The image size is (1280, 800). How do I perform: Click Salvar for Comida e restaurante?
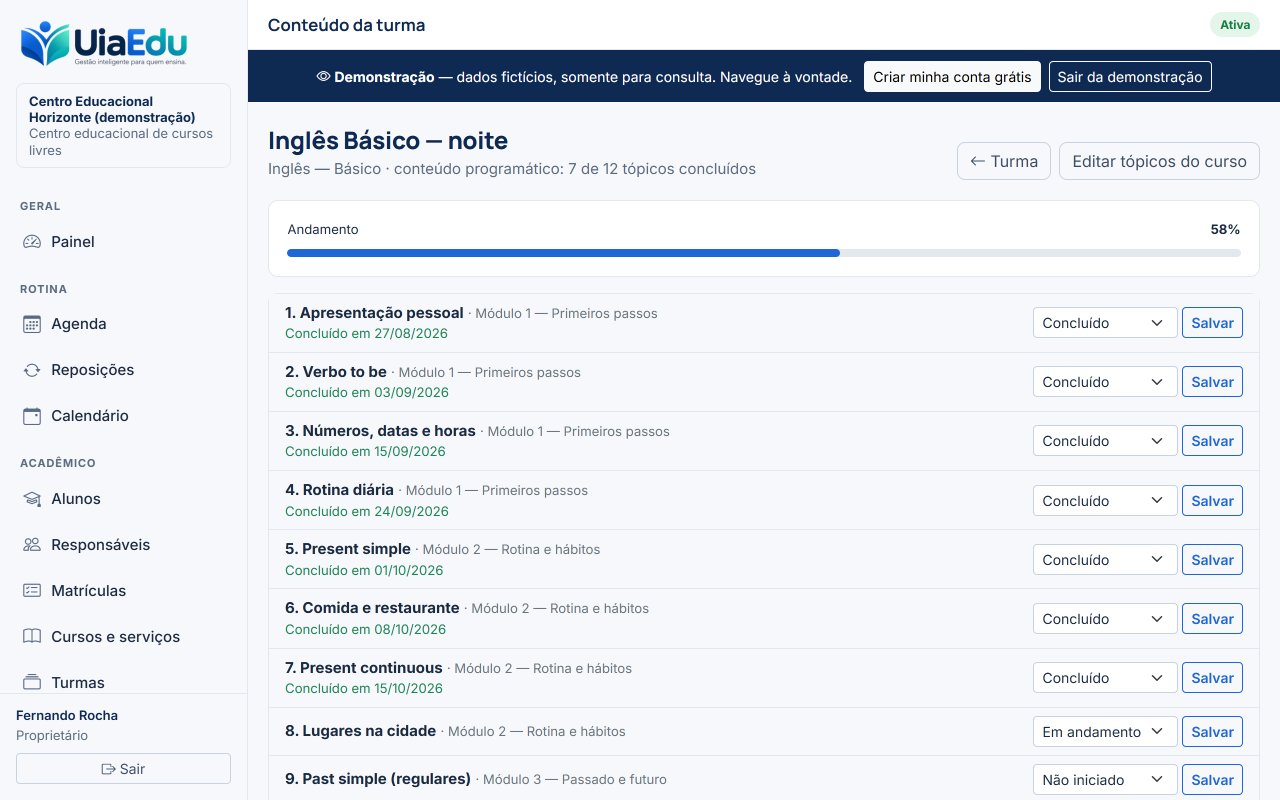tap(1212, 619)
